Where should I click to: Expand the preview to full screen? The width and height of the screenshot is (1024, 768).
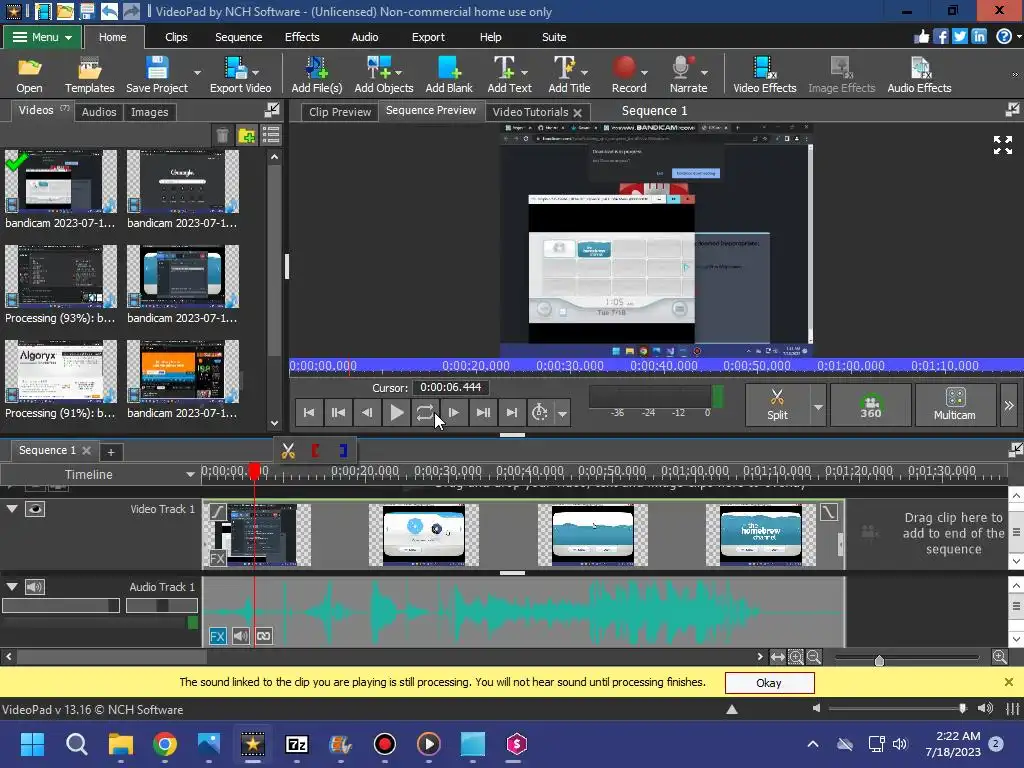(x=1002, y=145)
